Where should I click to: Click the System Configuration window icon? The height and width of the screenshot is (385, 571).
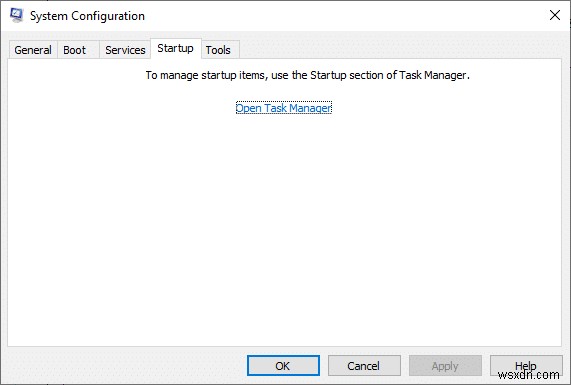coord(17,15)
